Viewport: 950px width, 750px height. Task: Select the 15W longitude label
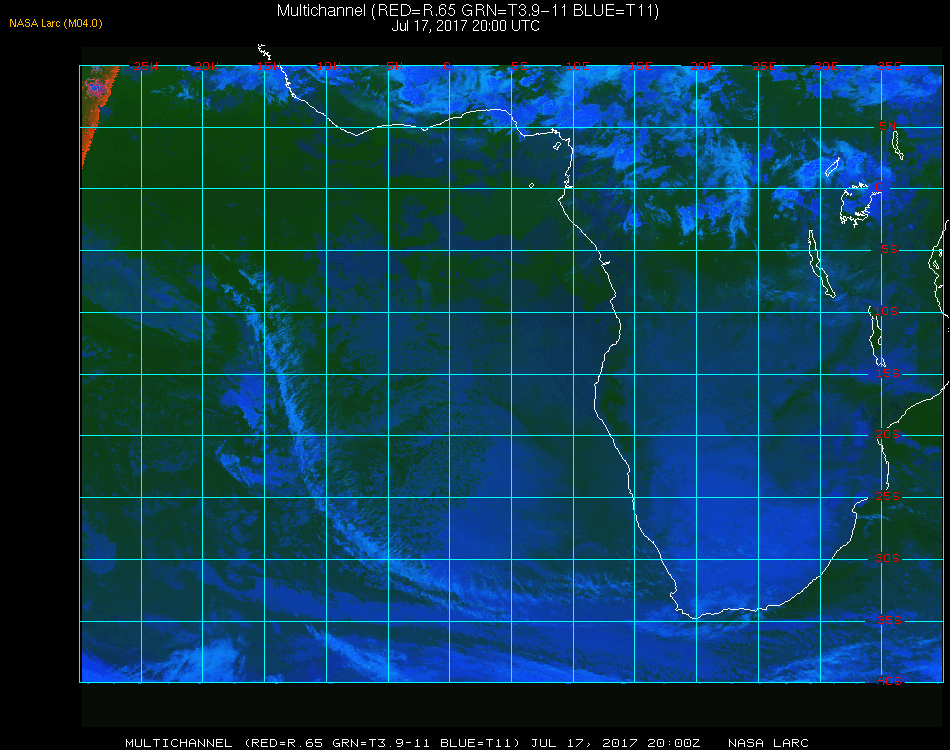[x=268, y=66]
